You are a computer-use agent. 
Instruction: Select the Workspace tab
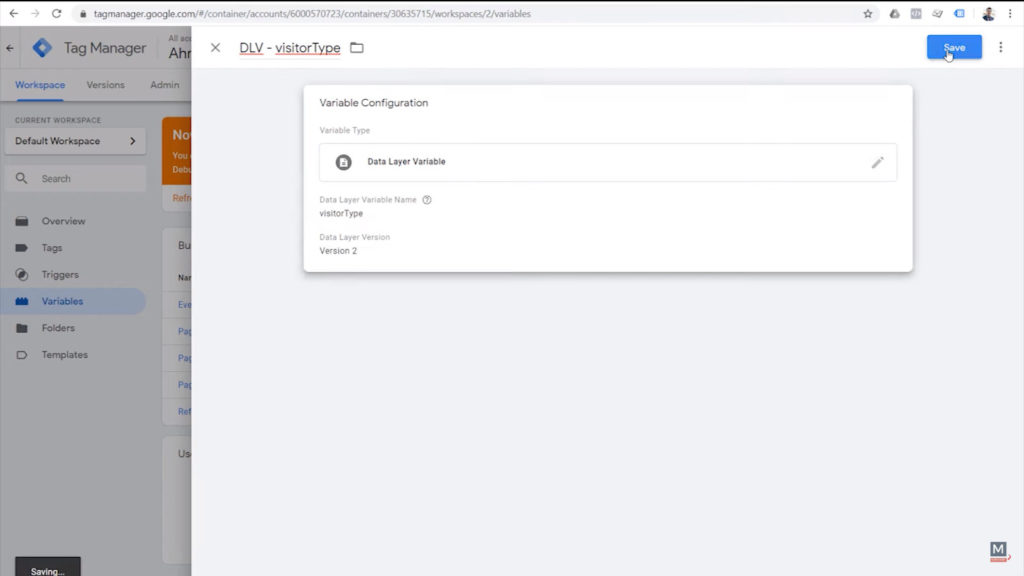pyautogui.click(x=38, y=85)
